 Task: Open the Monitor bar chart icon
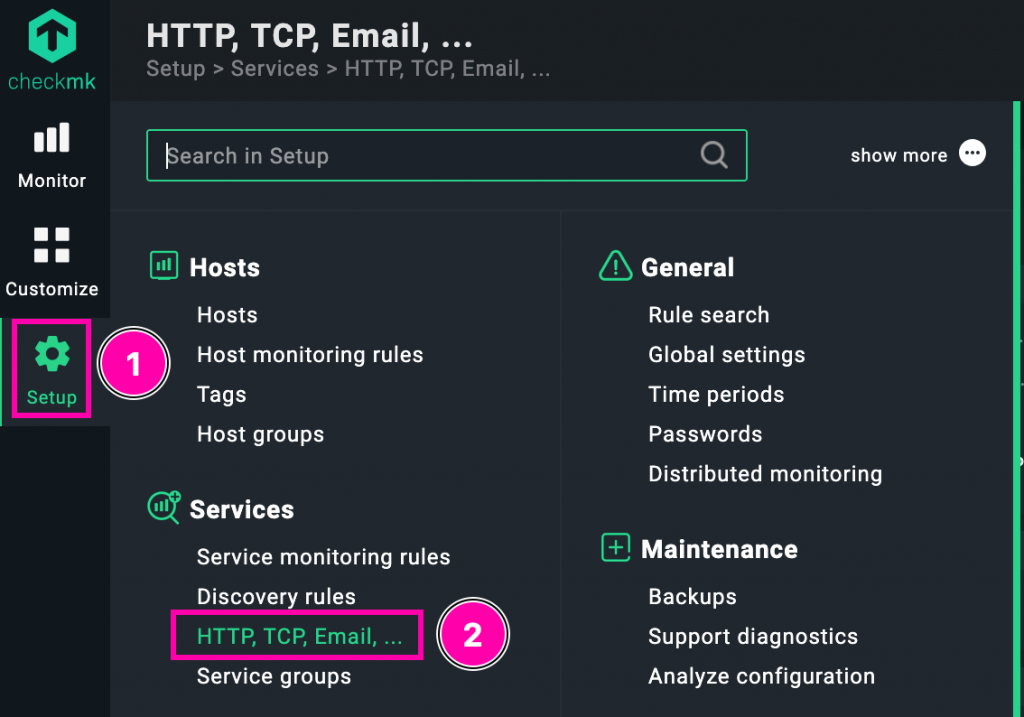(x=52, y=138)
